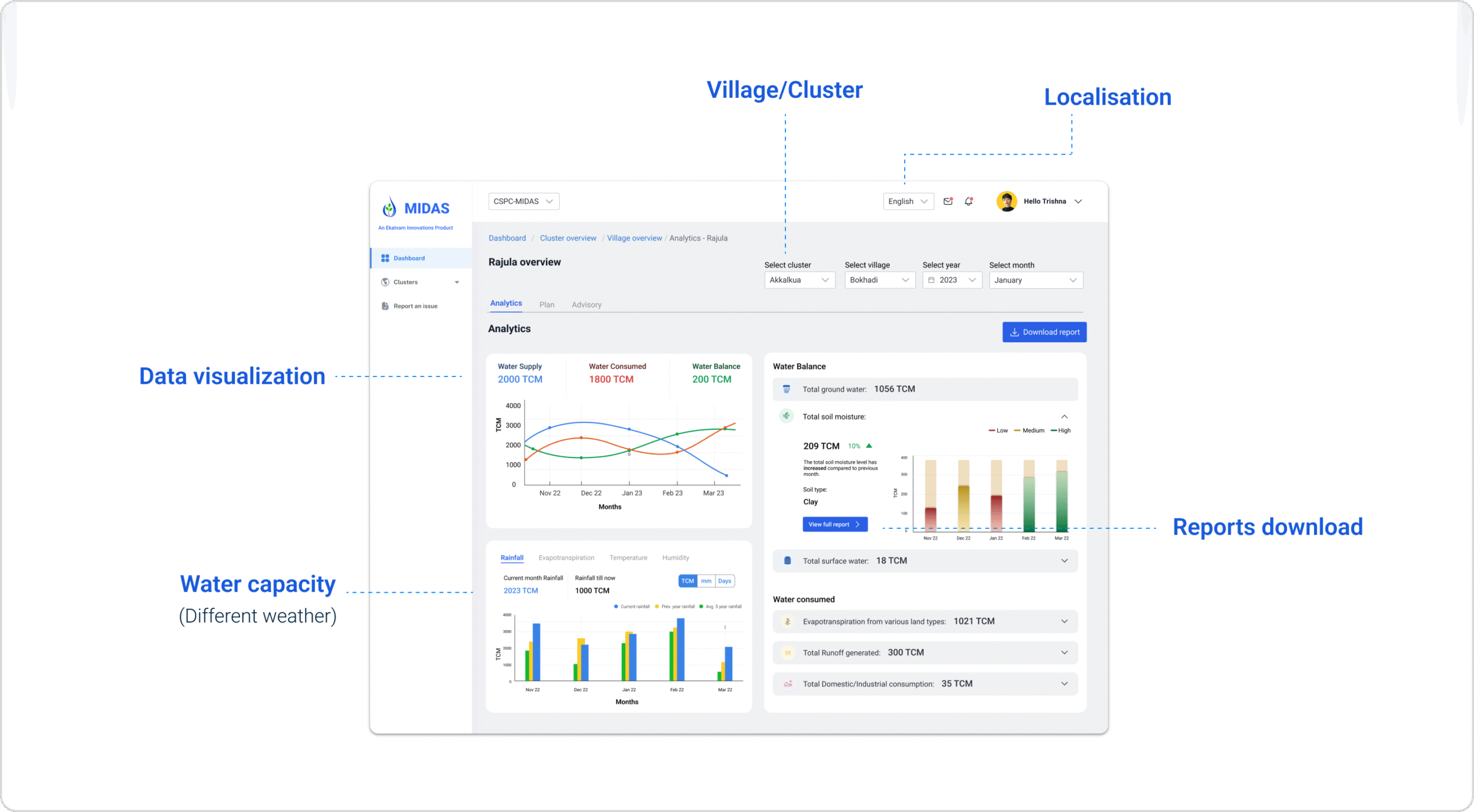Click the Report an issue icon
Viewport: 1474px width, 812px height.
point(385,306)
